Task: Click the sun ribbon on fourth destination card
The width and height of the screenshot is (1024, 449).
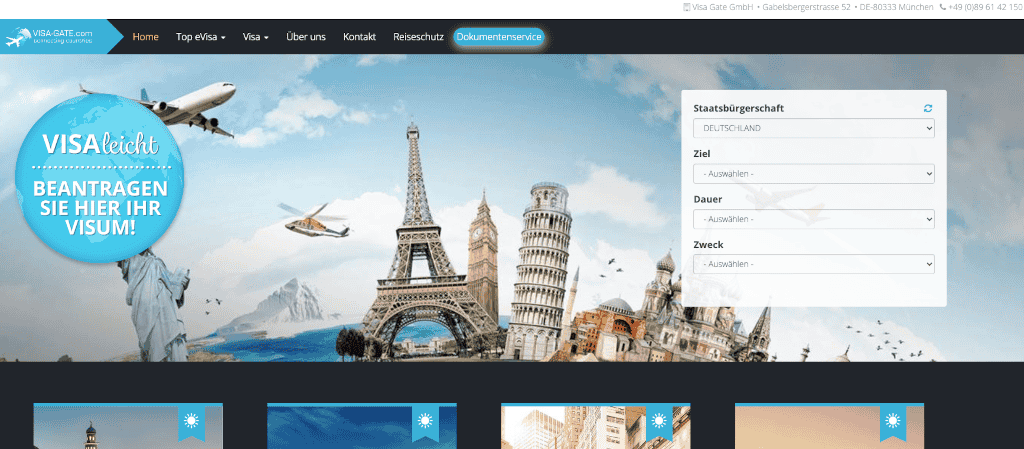Action: [x=893, y=421]
